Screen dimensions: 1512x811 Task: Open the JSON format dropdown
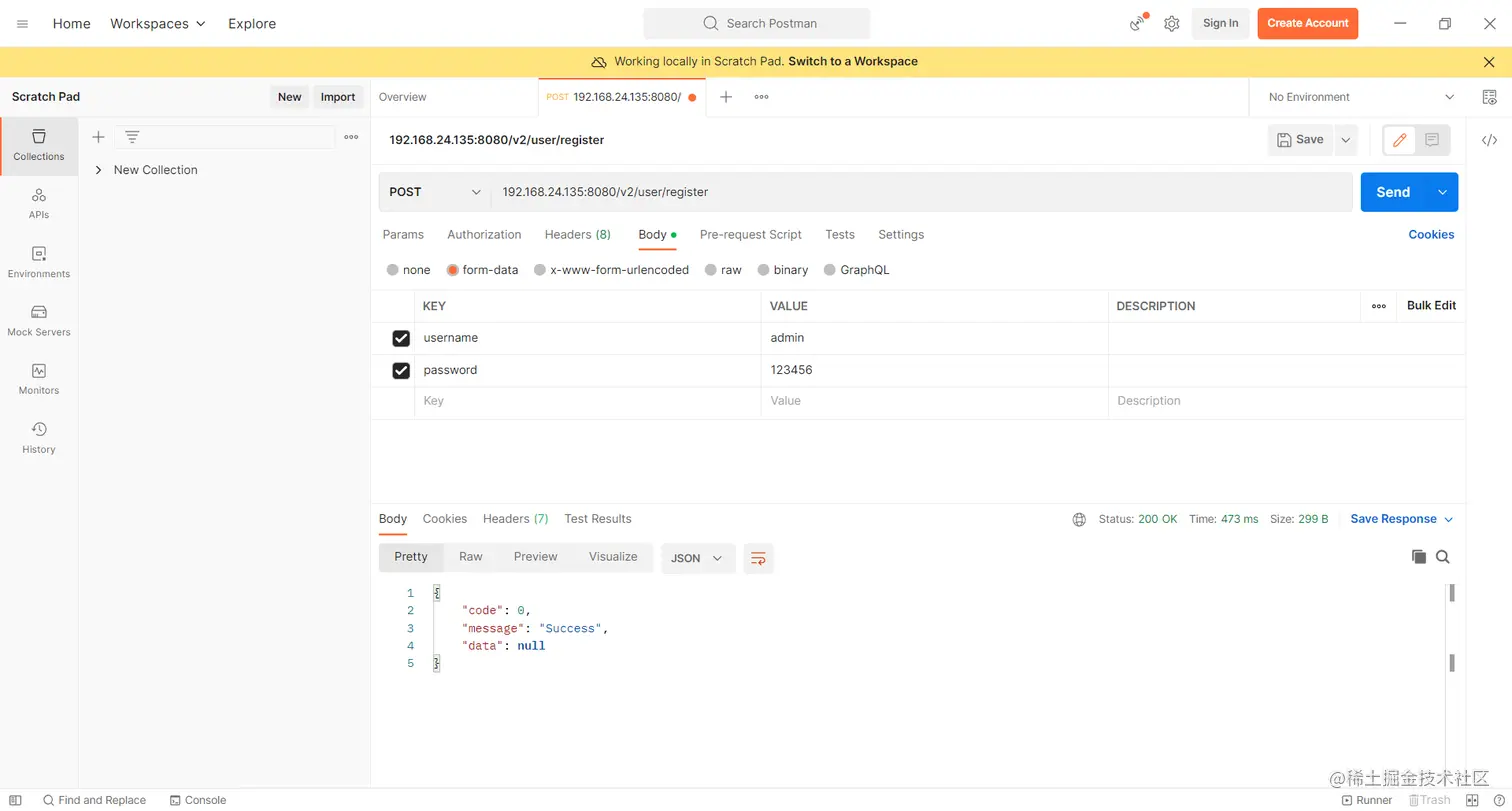click(698, 558)
